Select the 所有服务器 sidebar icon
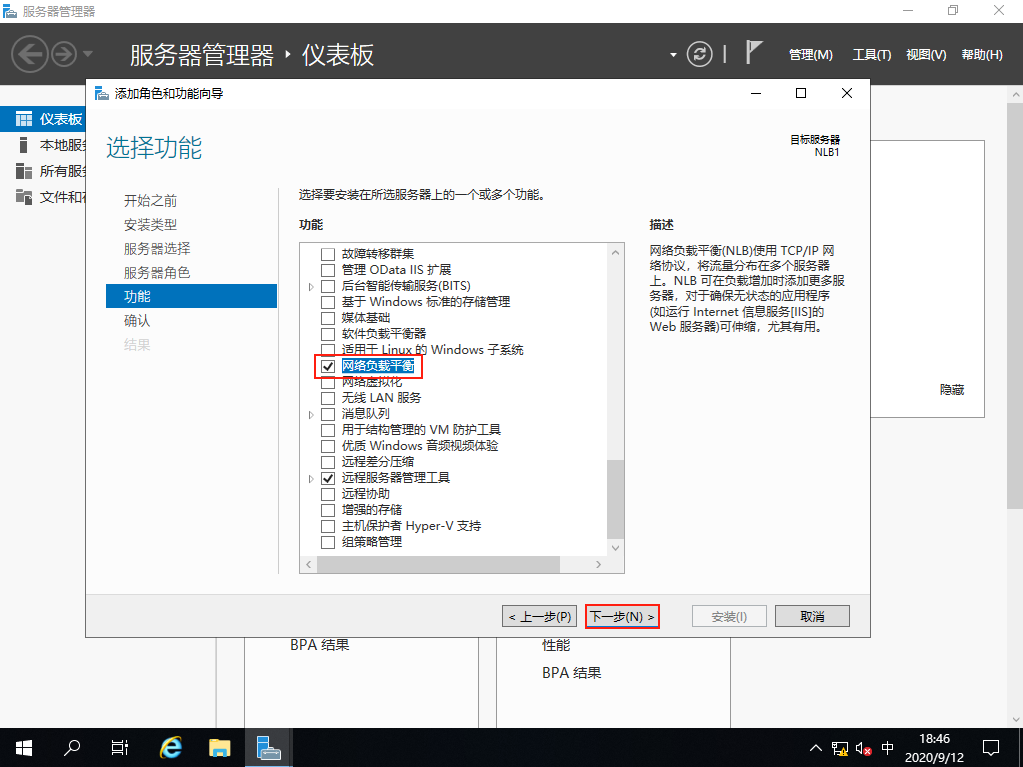 [23, 171]
